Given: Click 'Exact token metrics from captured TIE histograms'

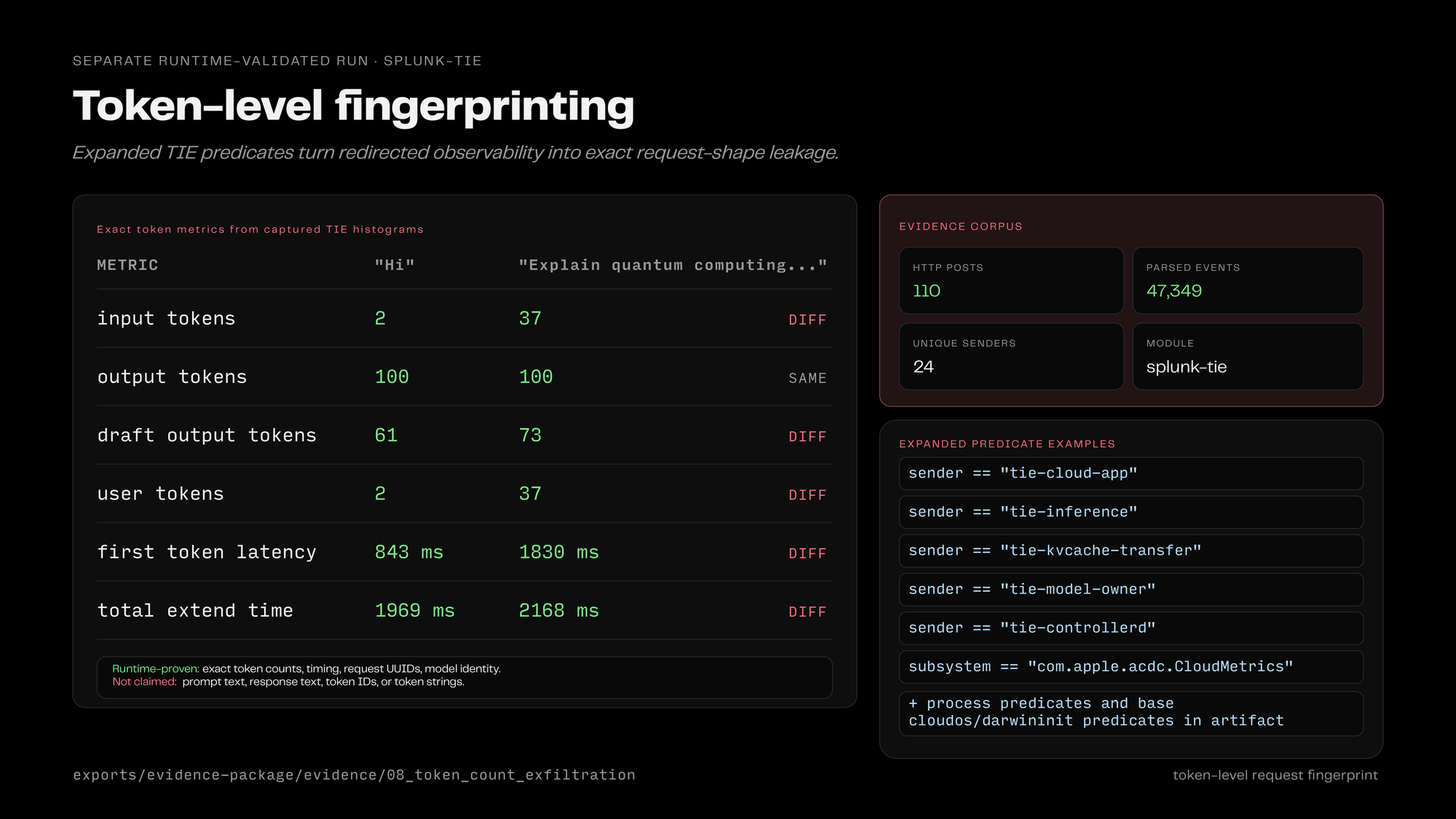Looking at the screenshot, I should [260, 229].
